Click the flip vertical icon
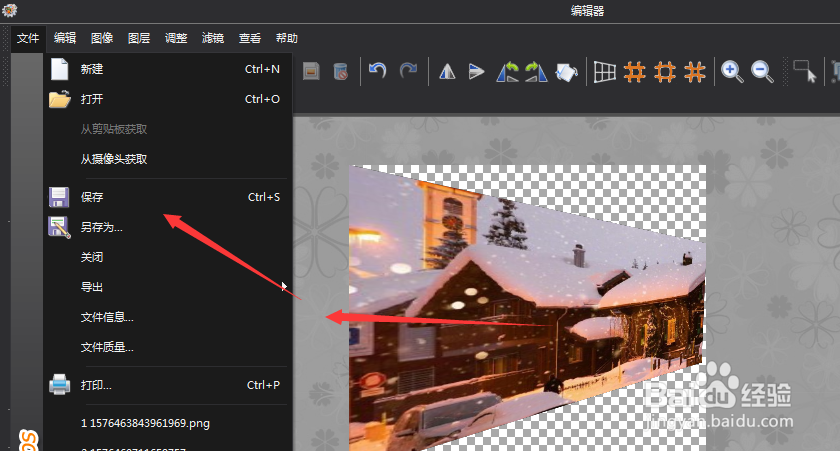840x451 pixels. click(x=476, y=71)
